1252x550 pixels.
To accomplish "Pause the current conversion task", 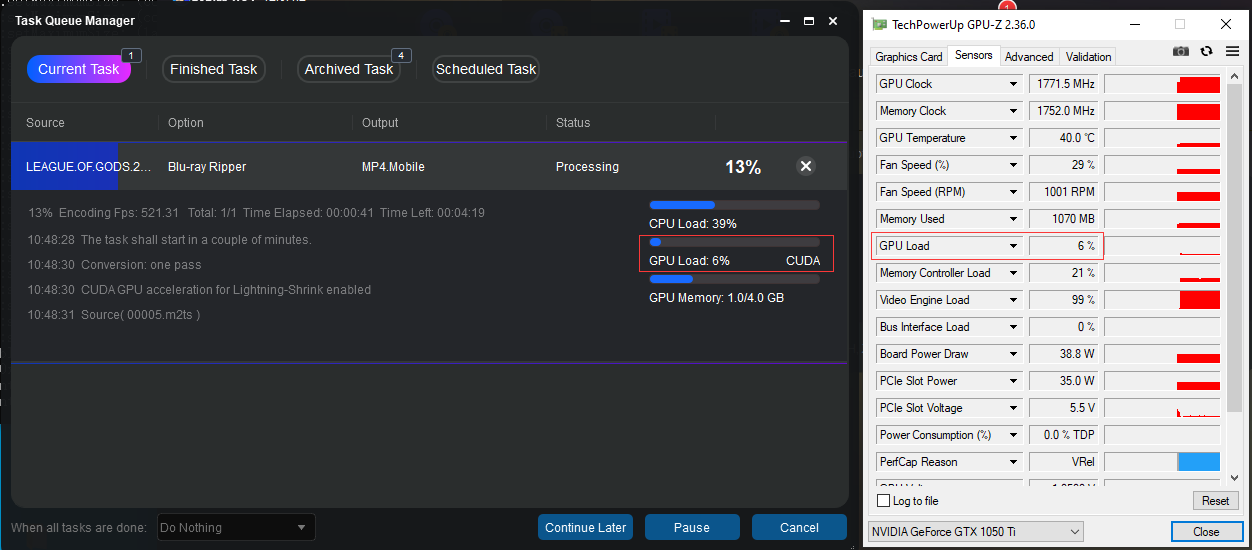I will pyautogui.click(x=692, y=528).
